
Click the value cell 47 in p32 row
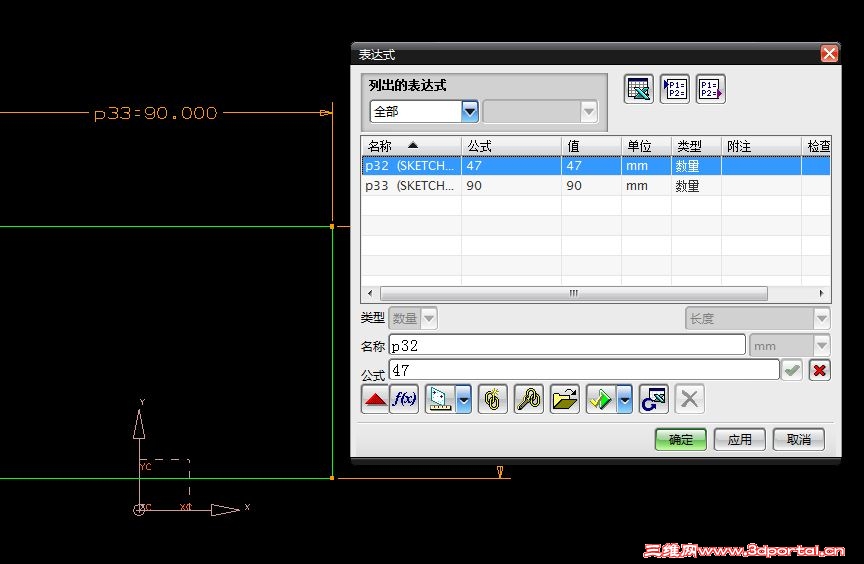coord(591,166)
